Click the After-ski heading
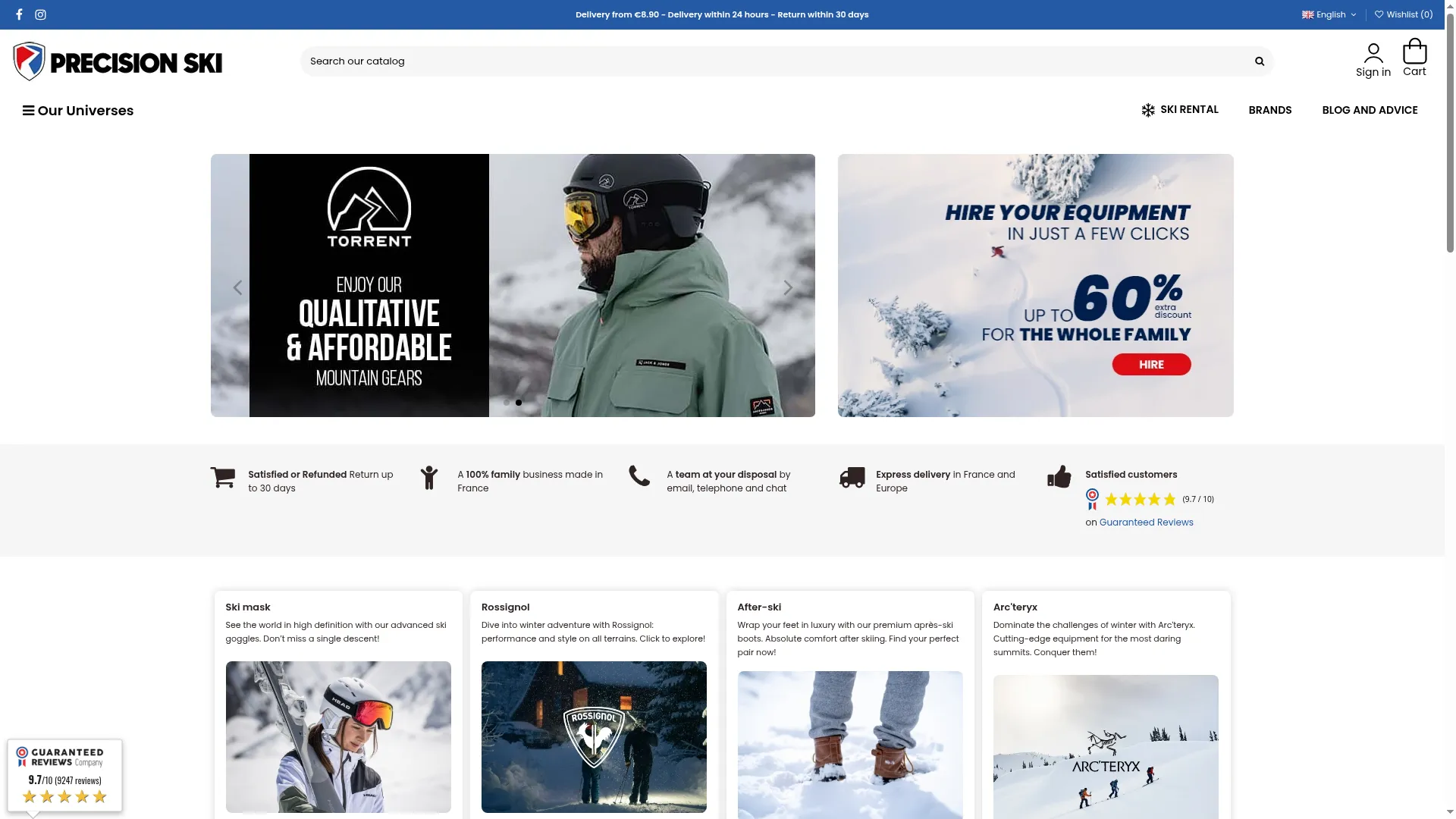The height and width of the screenshot is (819, 1456). pos(759,607)
